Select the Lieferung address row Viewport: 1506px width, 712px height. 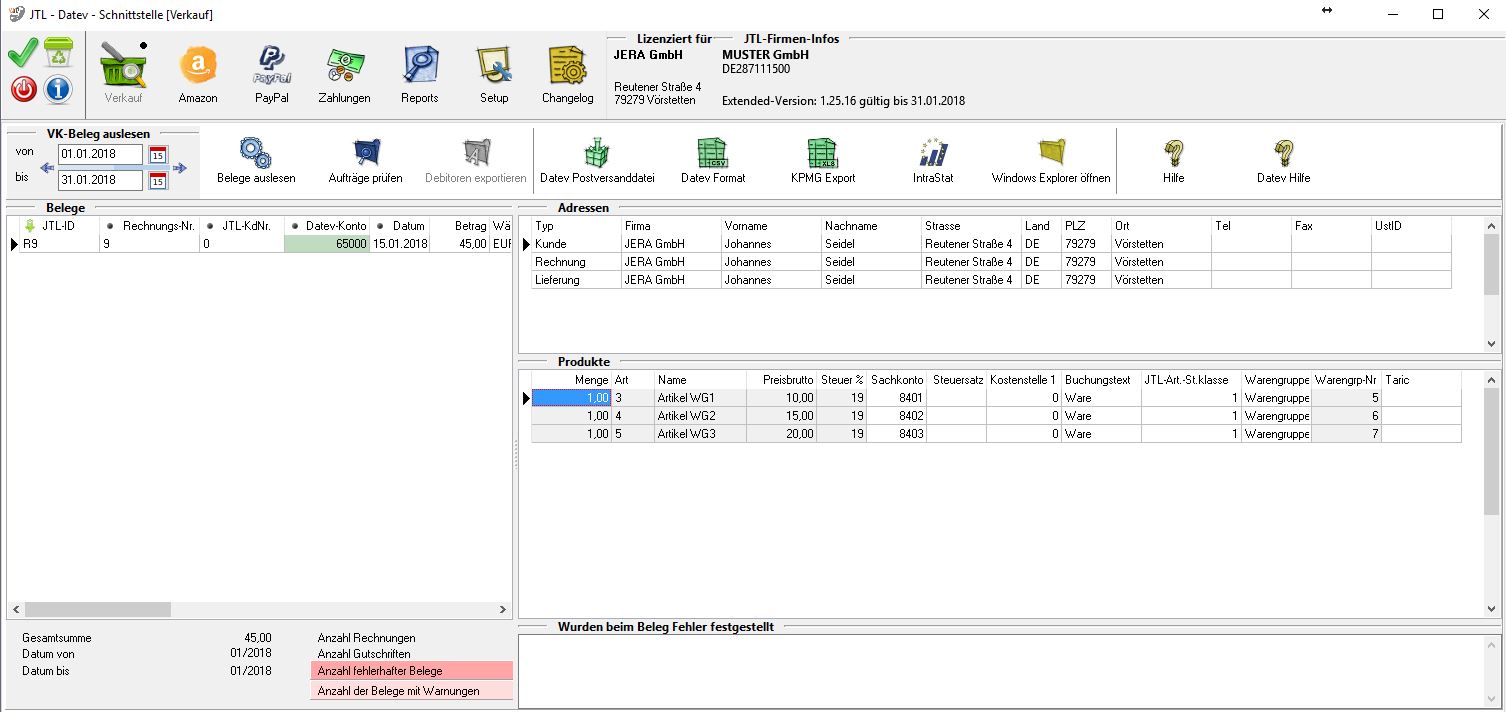[x=991, y=280]
